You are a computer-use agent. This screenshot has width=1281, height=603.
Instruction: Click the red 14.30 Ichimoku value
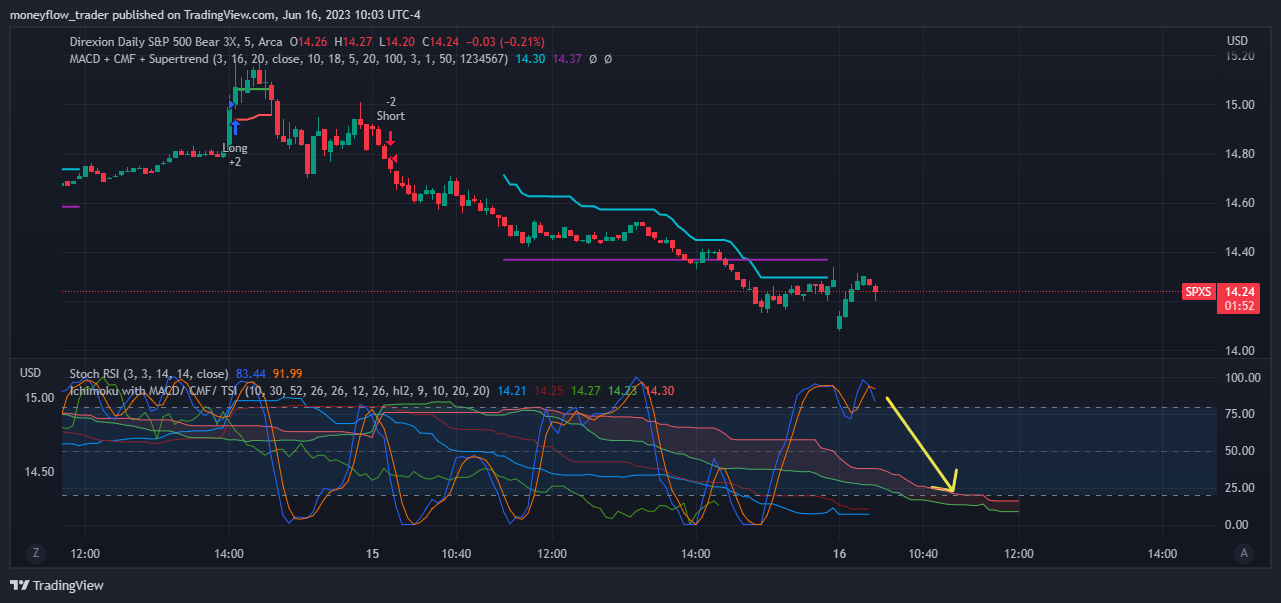pyautogui.click(x=660, y=391)
